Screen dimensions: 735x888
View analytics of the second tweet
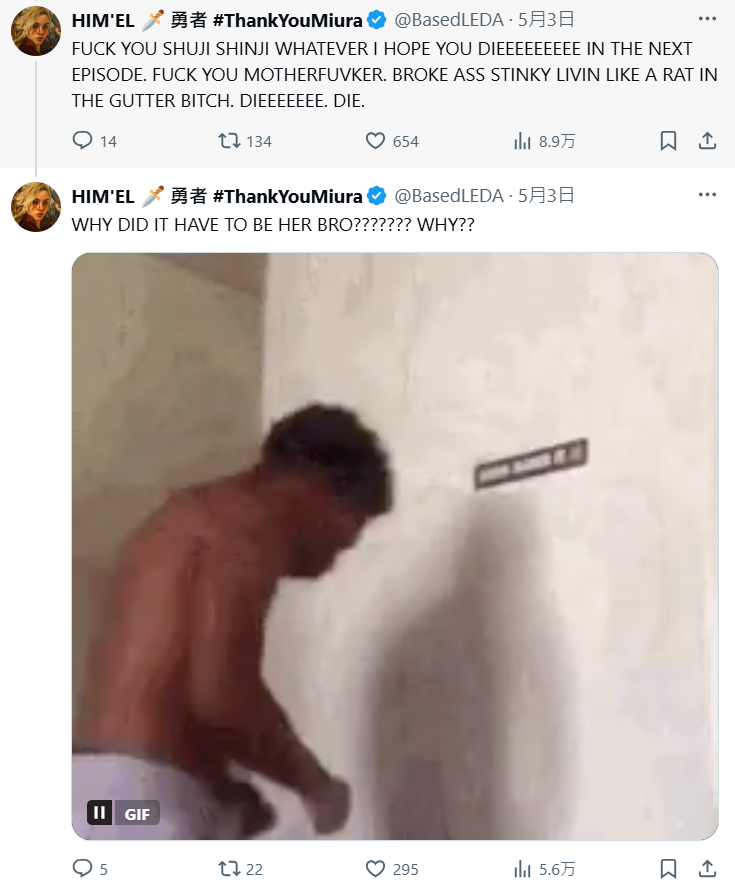click(544, 869)
